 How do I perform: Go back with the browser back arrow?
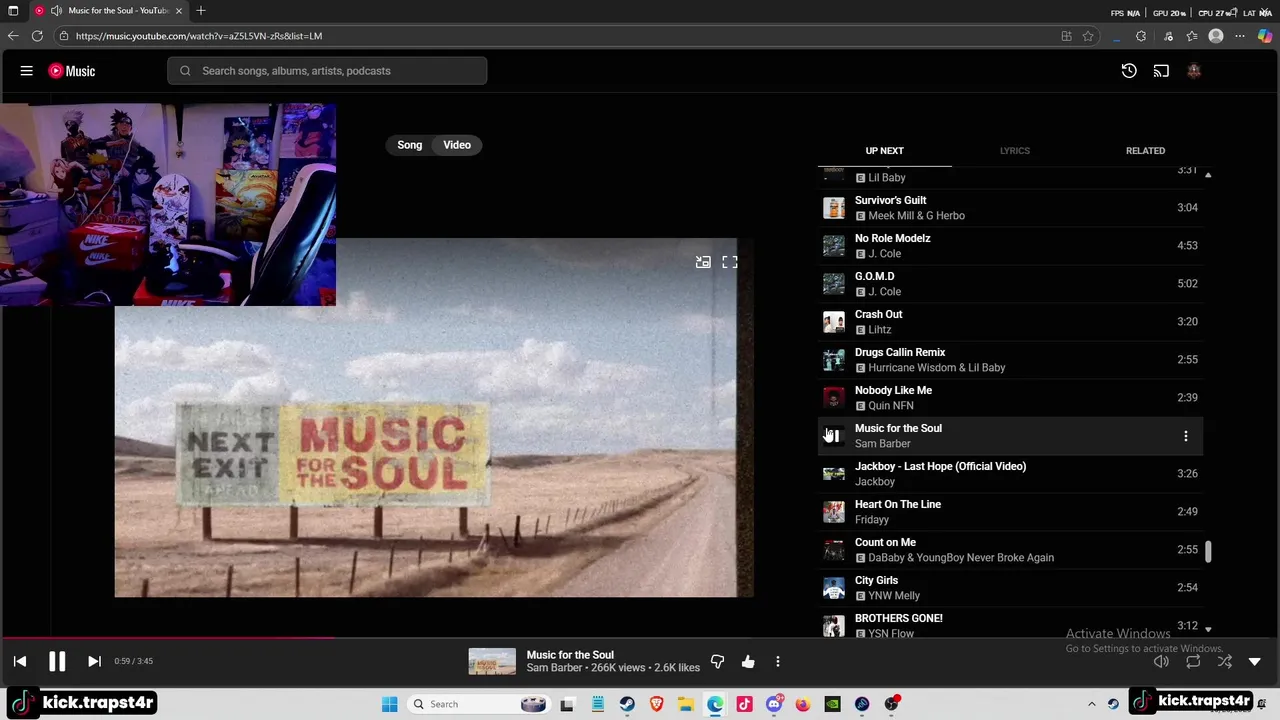13,36
